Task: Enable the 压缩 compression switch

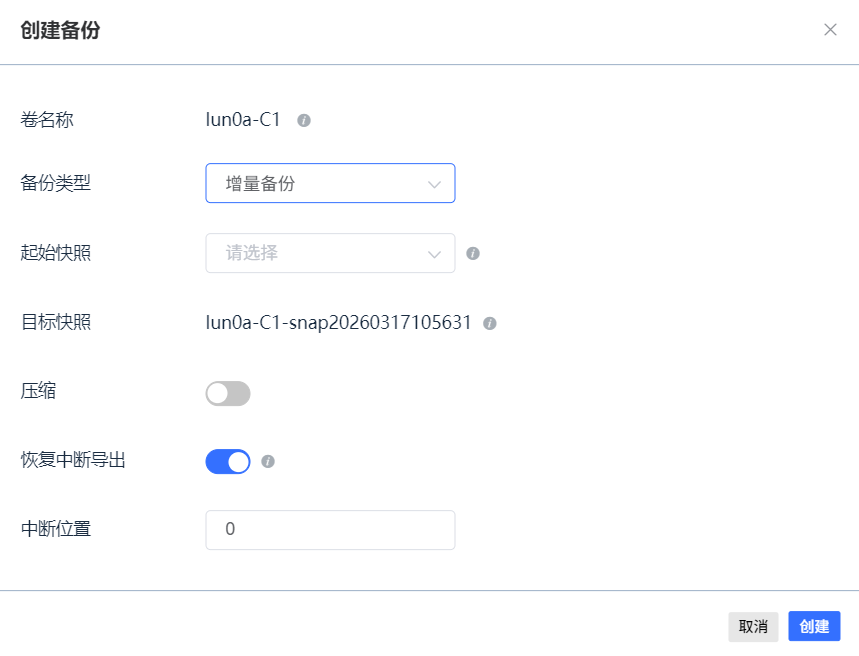Action: [228, 393]
